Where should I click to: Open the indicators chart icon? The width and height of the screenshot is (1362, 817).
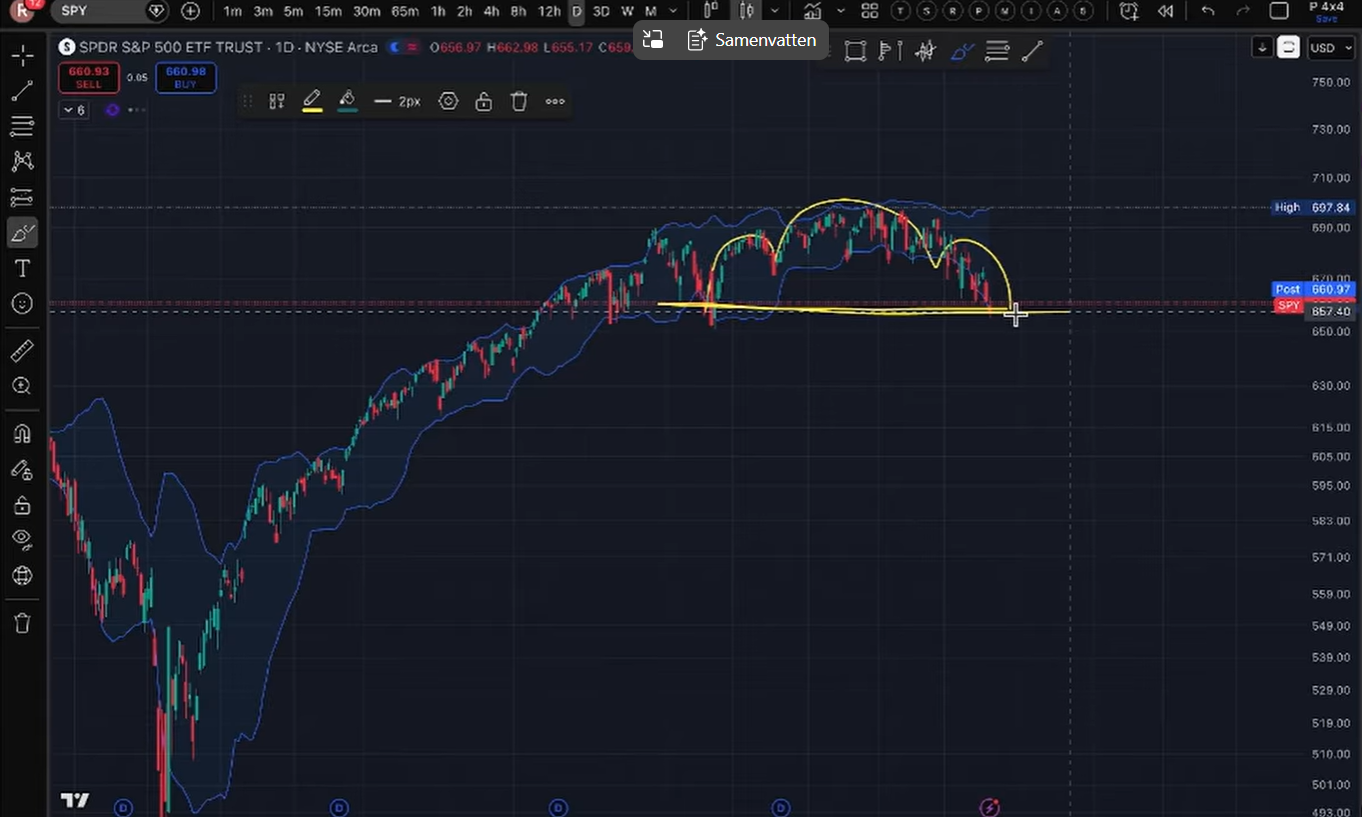[812, 11]
